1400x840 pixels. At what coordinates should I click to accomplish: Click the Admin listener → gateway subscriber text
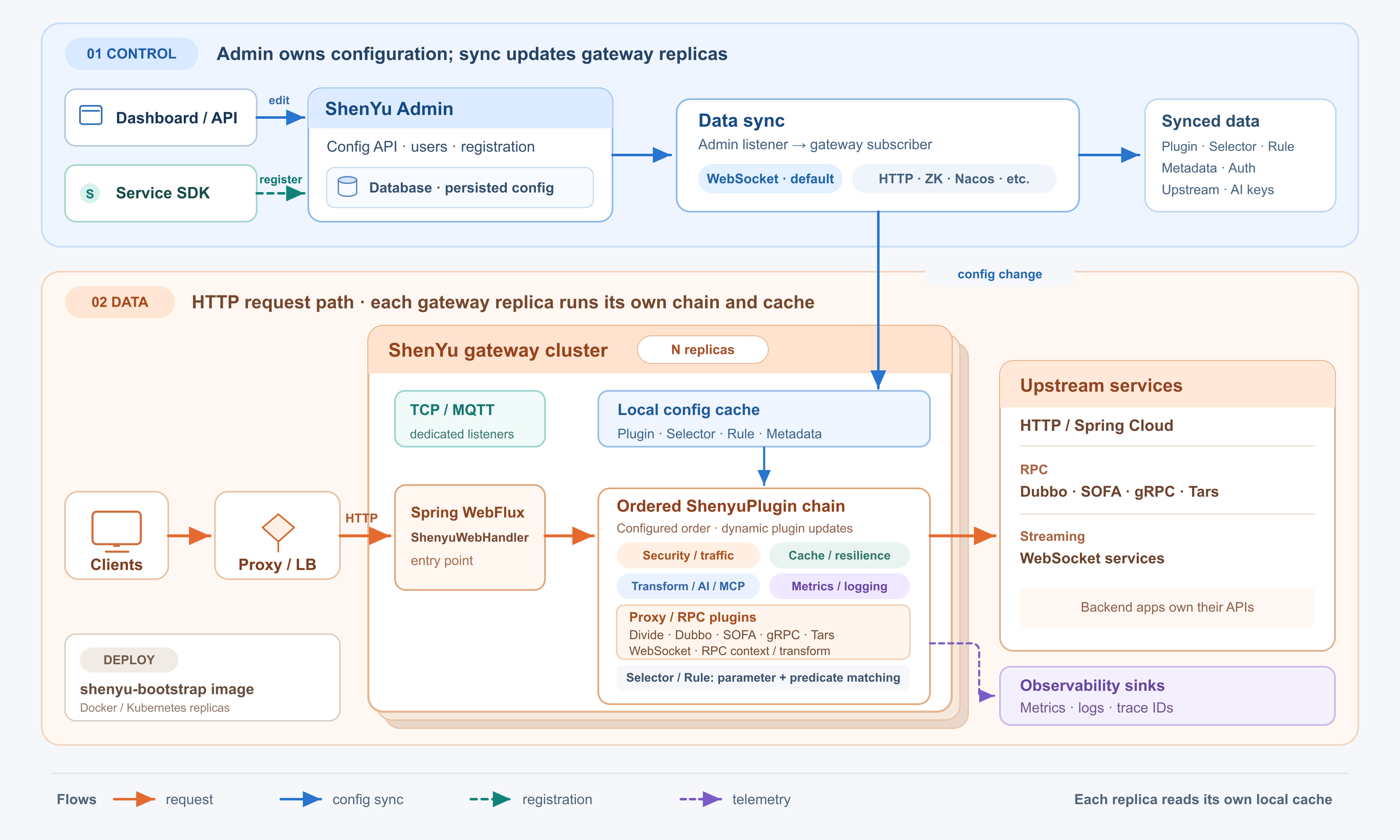(x=815, y=145)
